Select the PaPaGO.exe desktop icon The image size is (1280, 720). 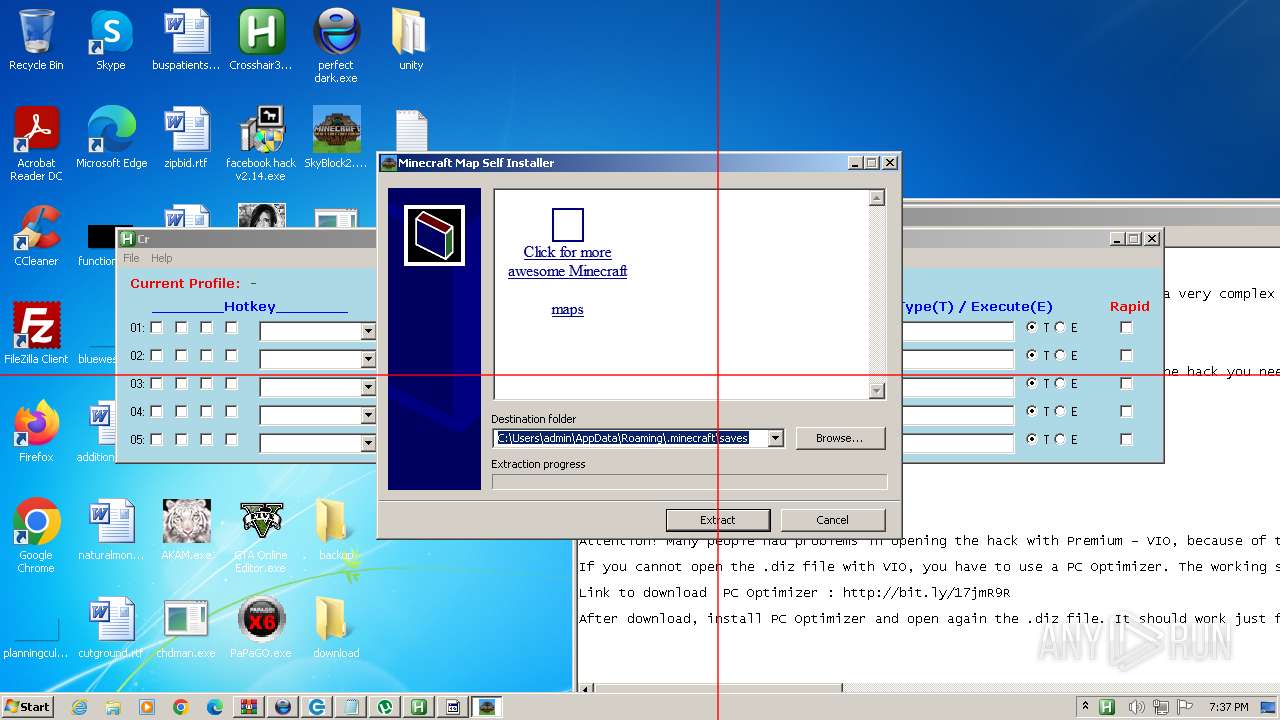coord(261,629)
